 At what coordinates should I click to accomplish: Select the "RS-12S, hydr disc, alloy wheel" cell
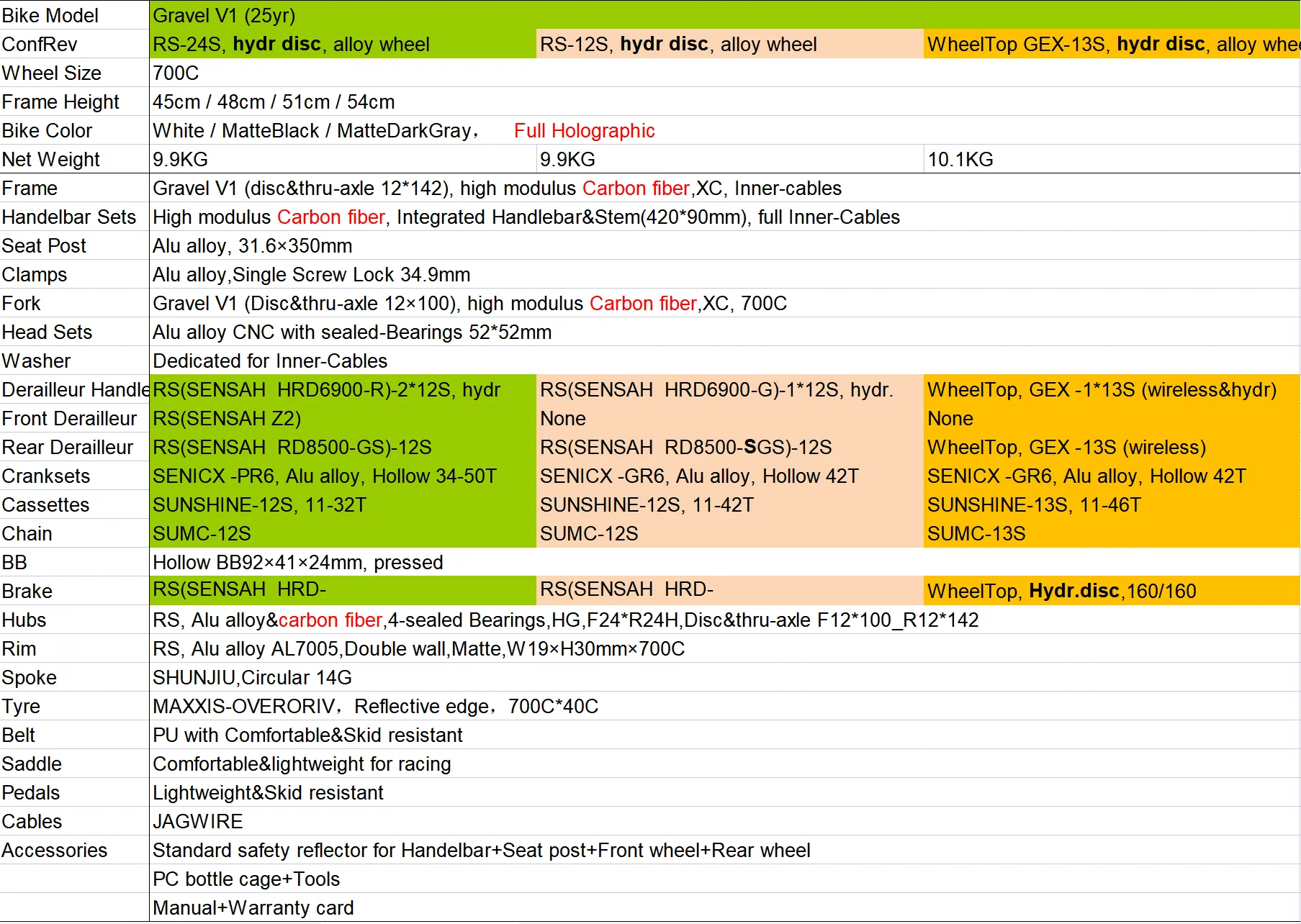point(730,44)
